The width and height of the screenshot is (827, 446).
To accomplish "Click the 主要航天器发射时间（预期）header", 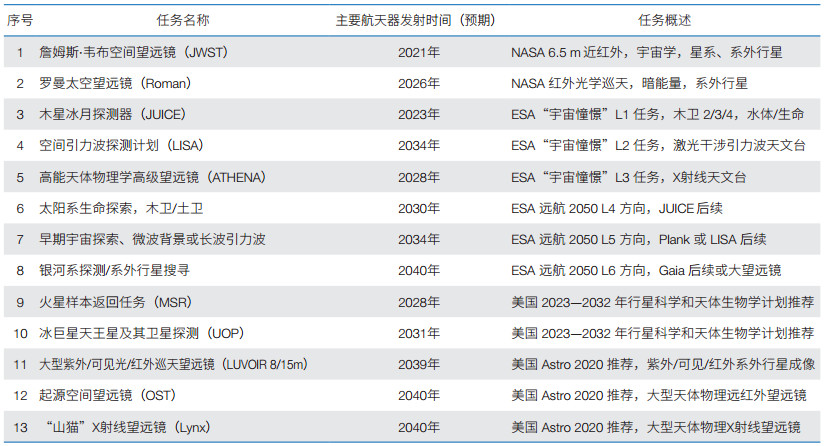I will coord(416,20).
